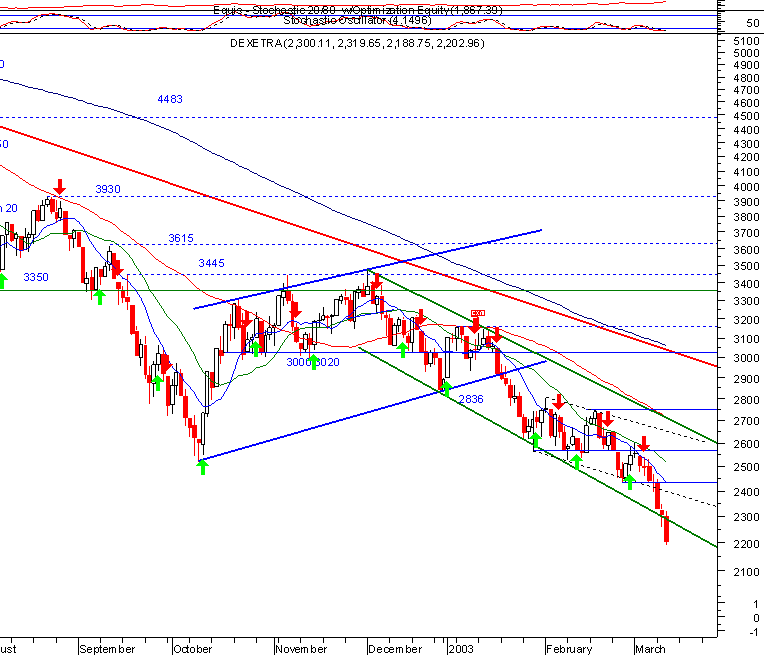Click the 4000 value on the price axis
Screen dimensions: 764x655
[746, 187]
